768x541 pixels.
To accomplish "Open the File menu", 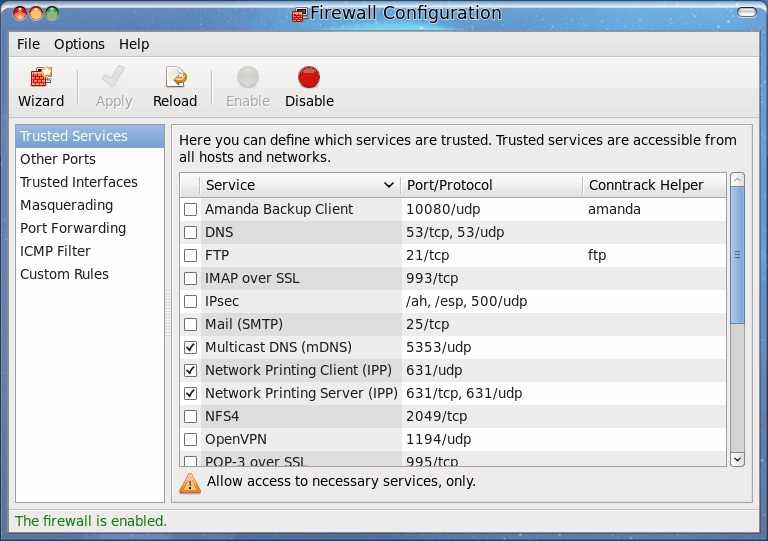I will 28,44.
